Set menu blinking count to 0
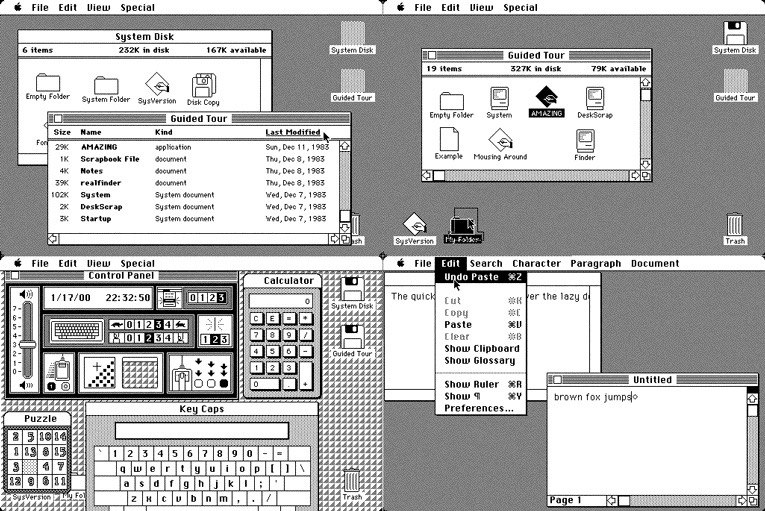765x511 pixels. tap(193, 298)
